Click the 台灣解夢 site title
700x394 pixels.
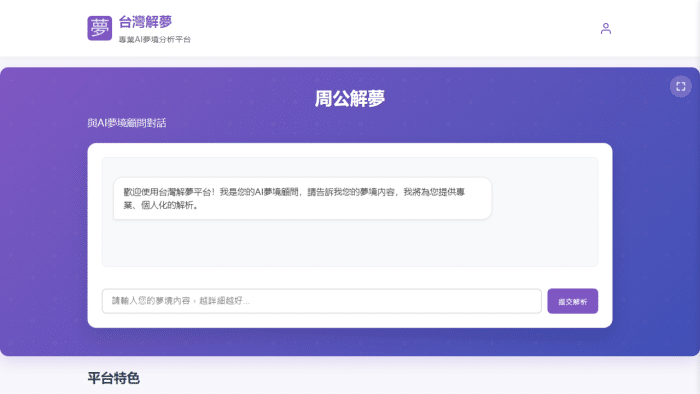pos(146,21)
